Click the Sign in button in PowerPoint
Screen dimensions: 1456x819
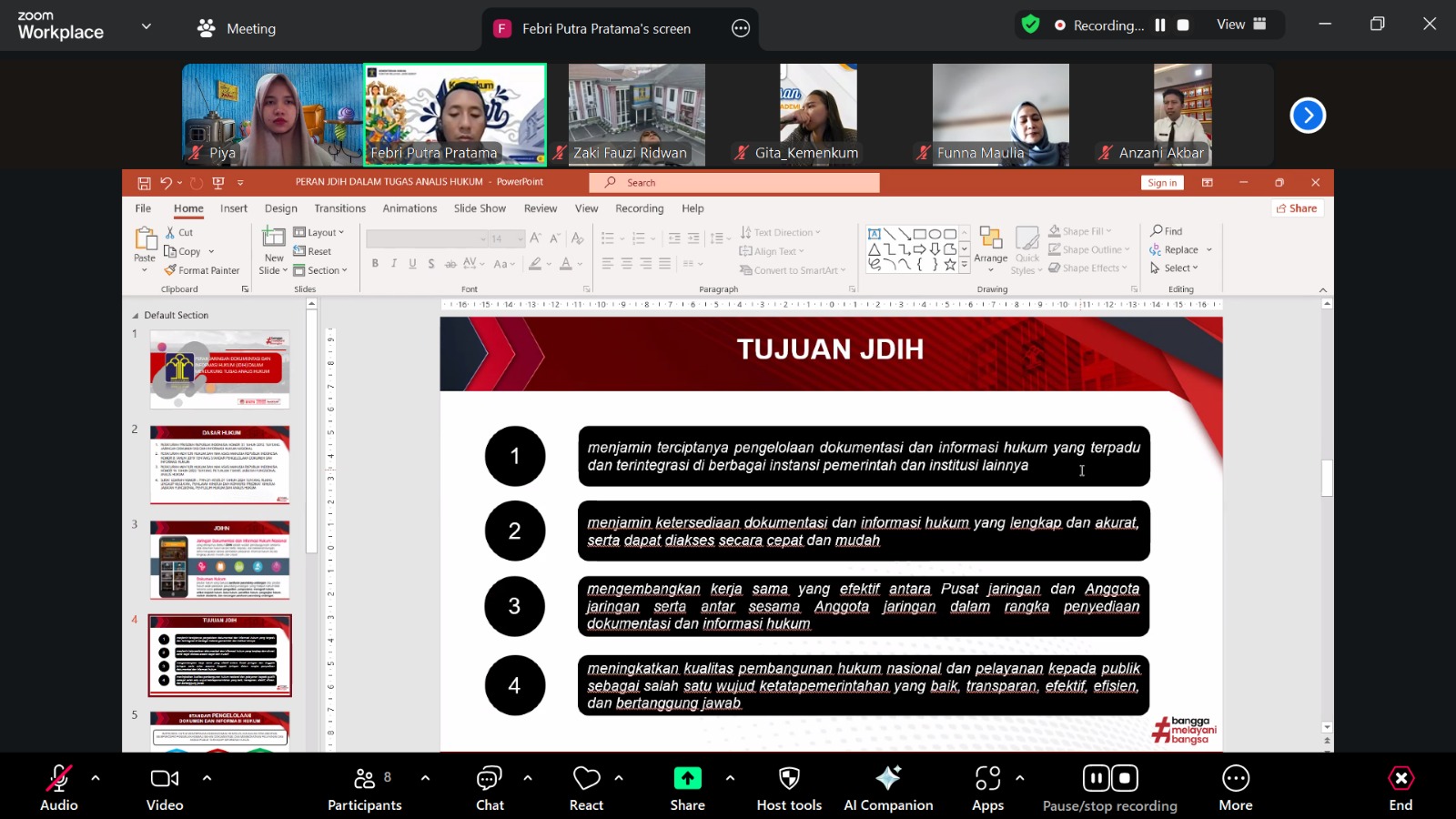point(1161,182)
